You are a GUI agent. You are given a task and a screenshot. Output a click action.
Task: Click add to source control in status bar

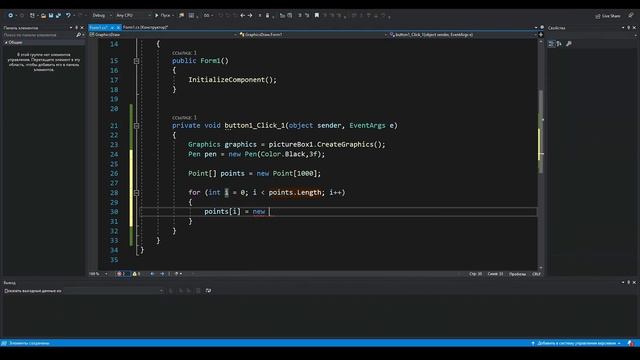pos(576,343)
